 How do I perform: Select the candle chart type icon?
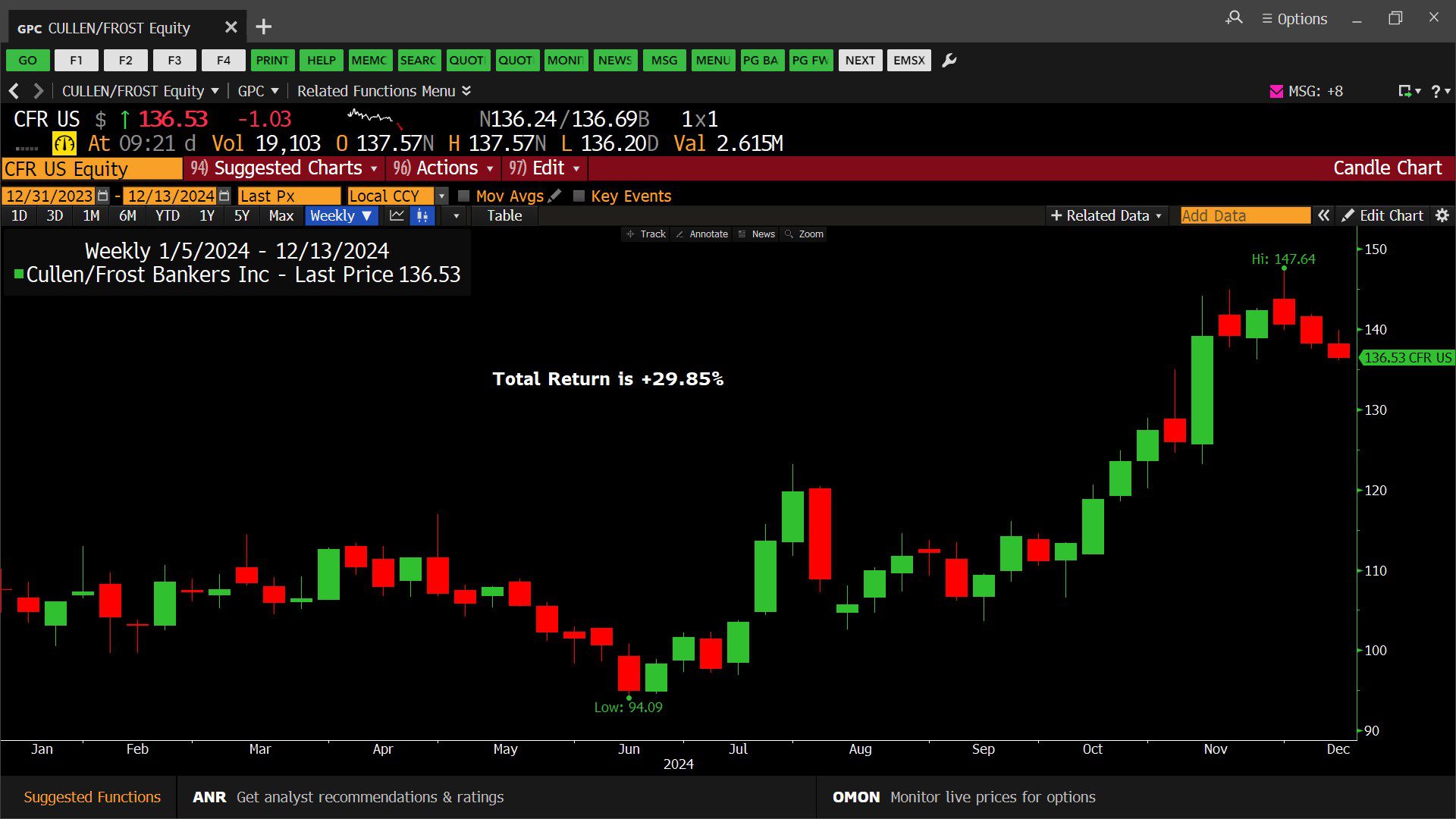422,216
